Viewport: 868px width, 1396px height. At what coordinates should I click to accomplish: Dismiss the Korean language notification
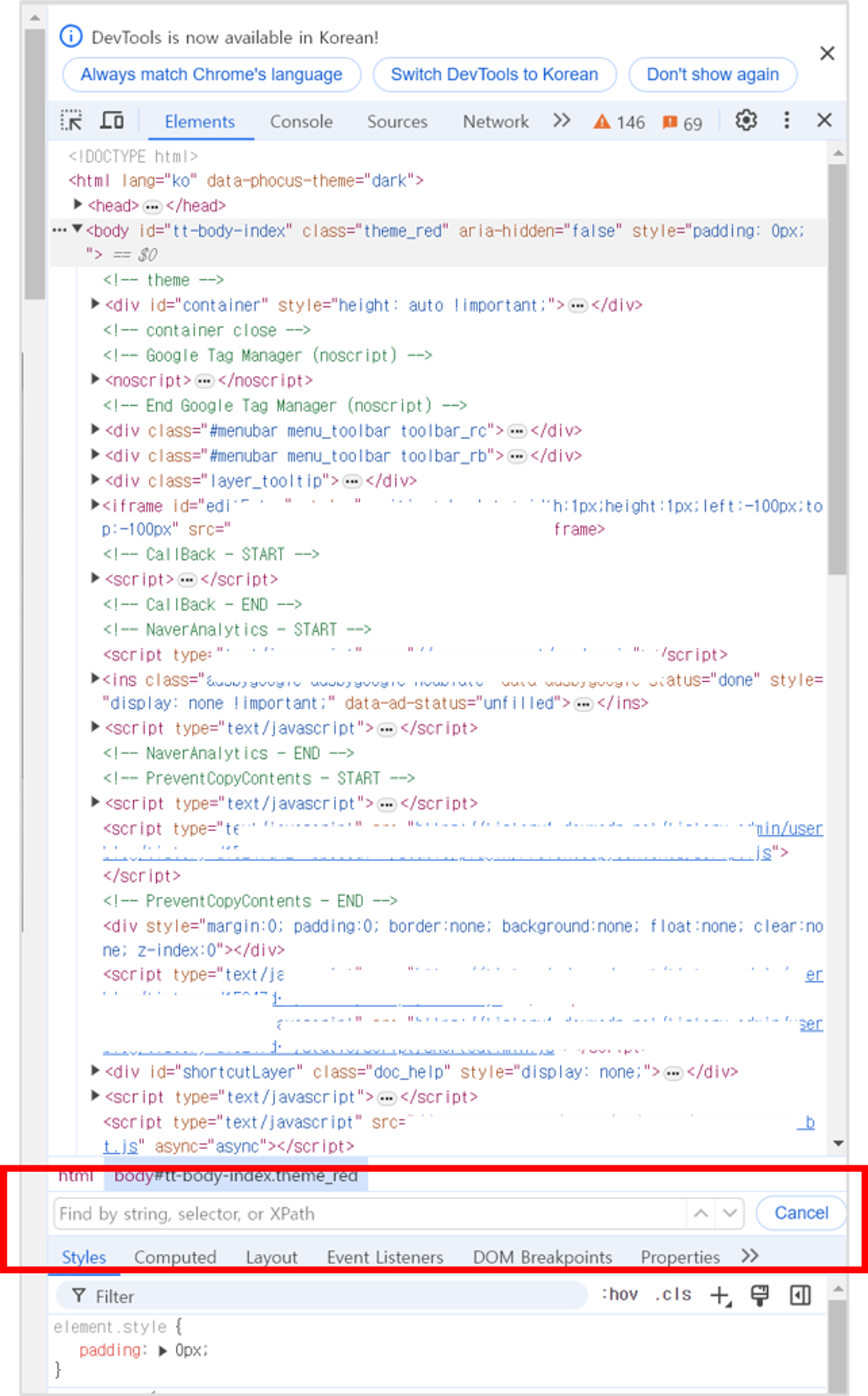(x=827, y=53)
